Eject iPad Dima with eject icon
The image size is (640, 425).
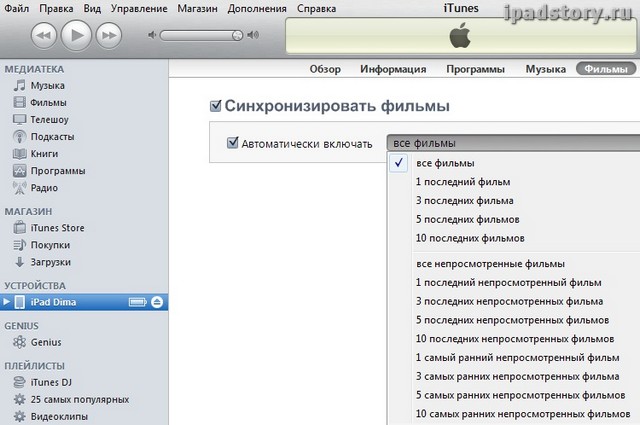click(x=157, y=302)
